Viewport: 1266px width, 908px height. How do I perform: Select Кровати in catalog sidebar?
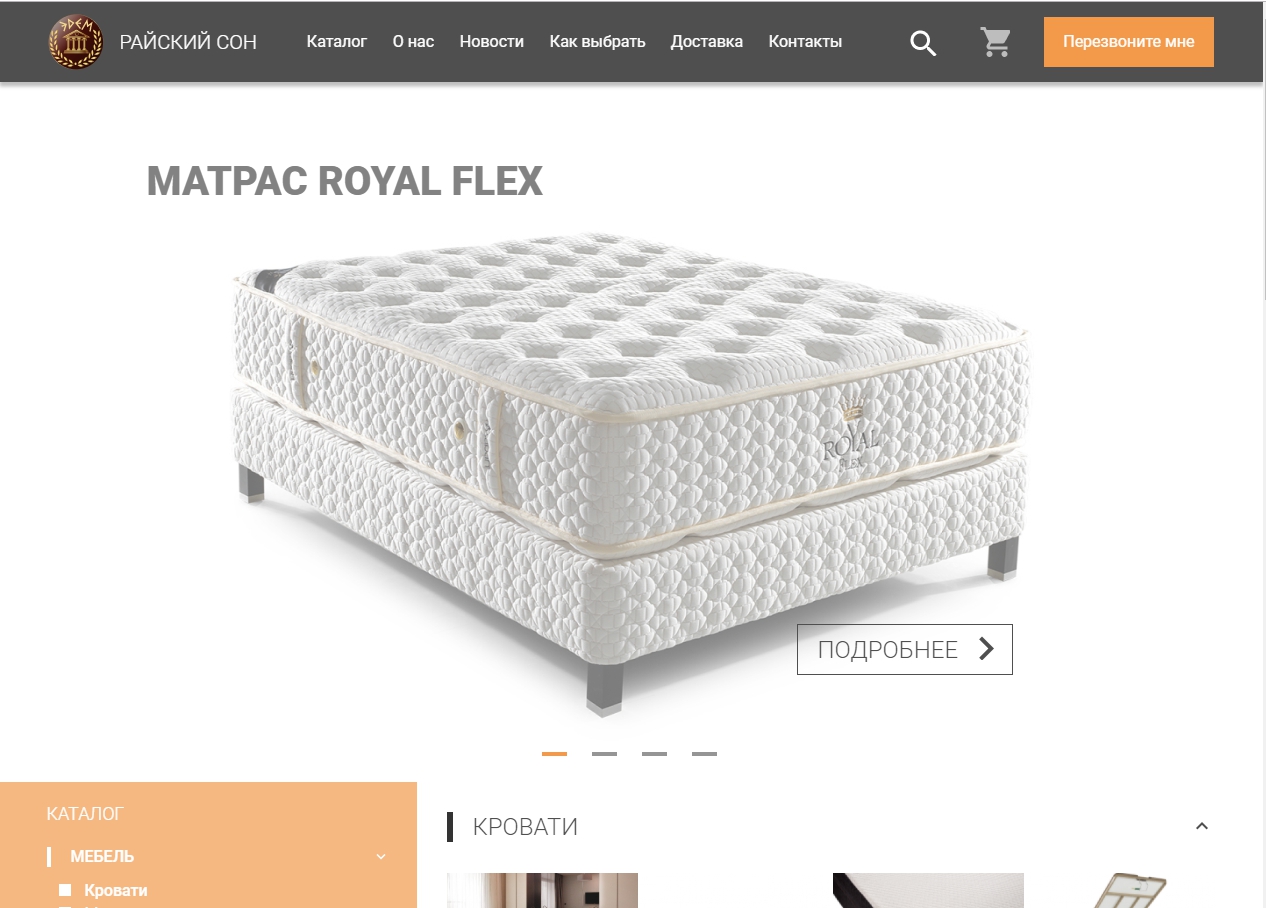[x=115, y=890]
